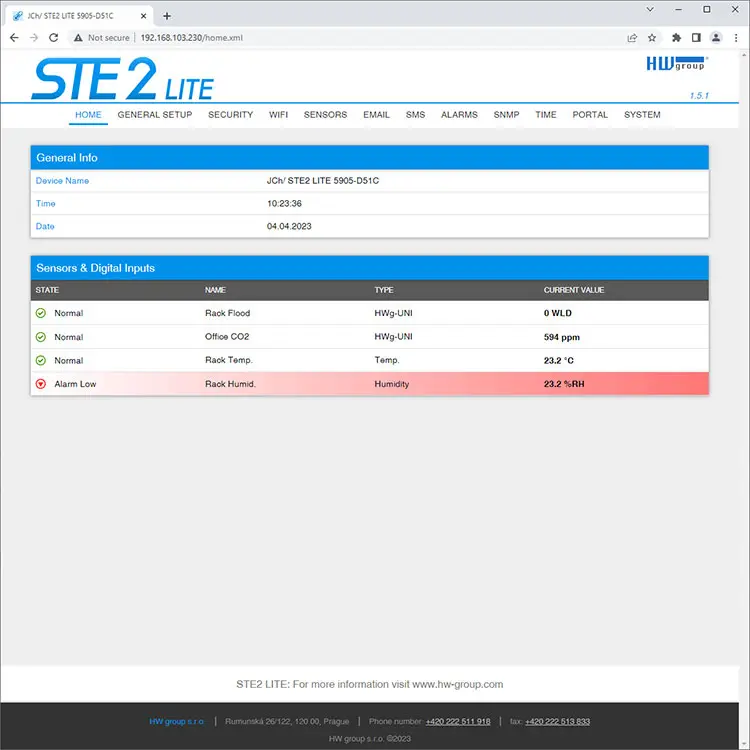Open the Chrome three-dot menu

(735, 38)
